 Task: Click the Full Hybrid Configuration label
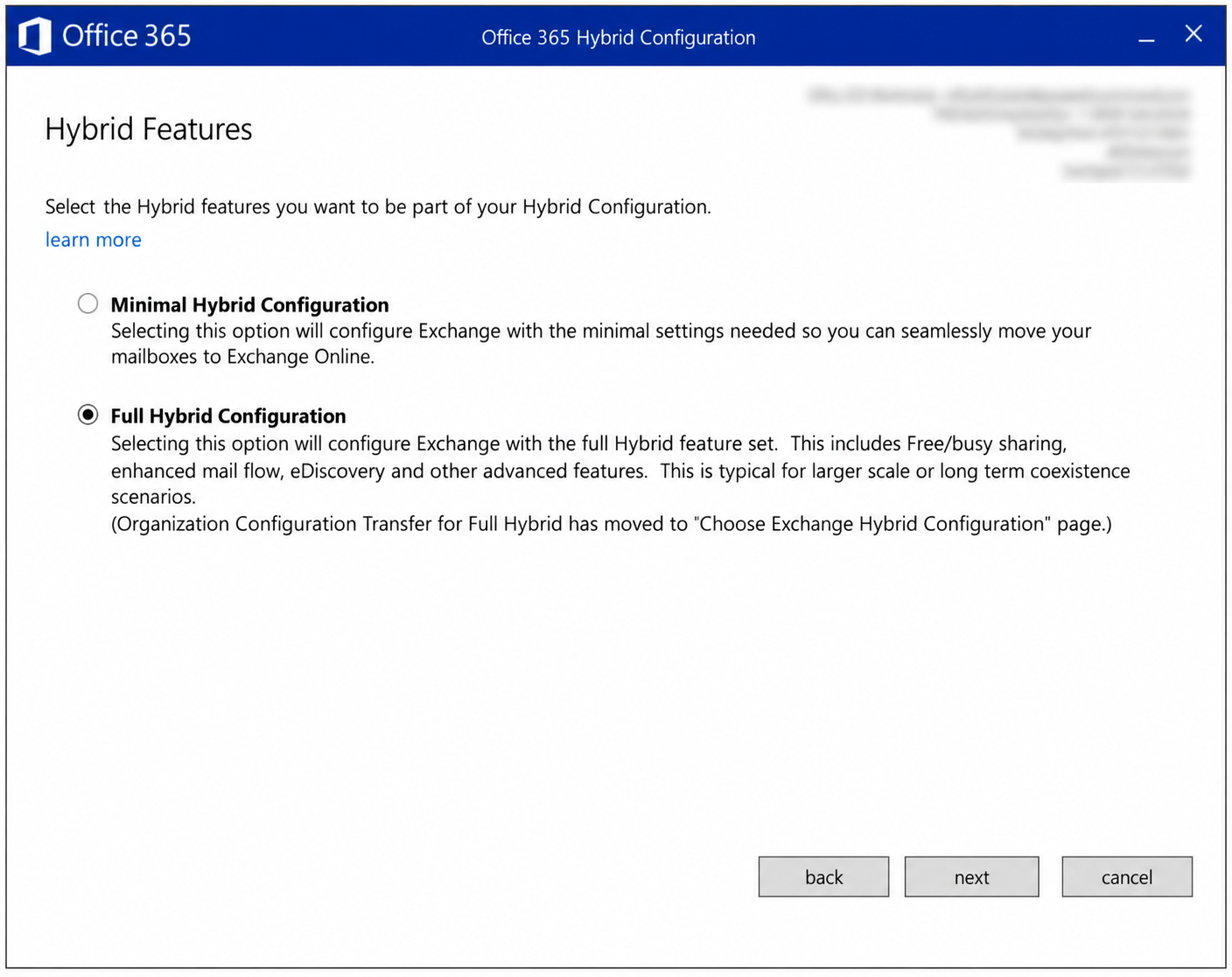point(228,415)
